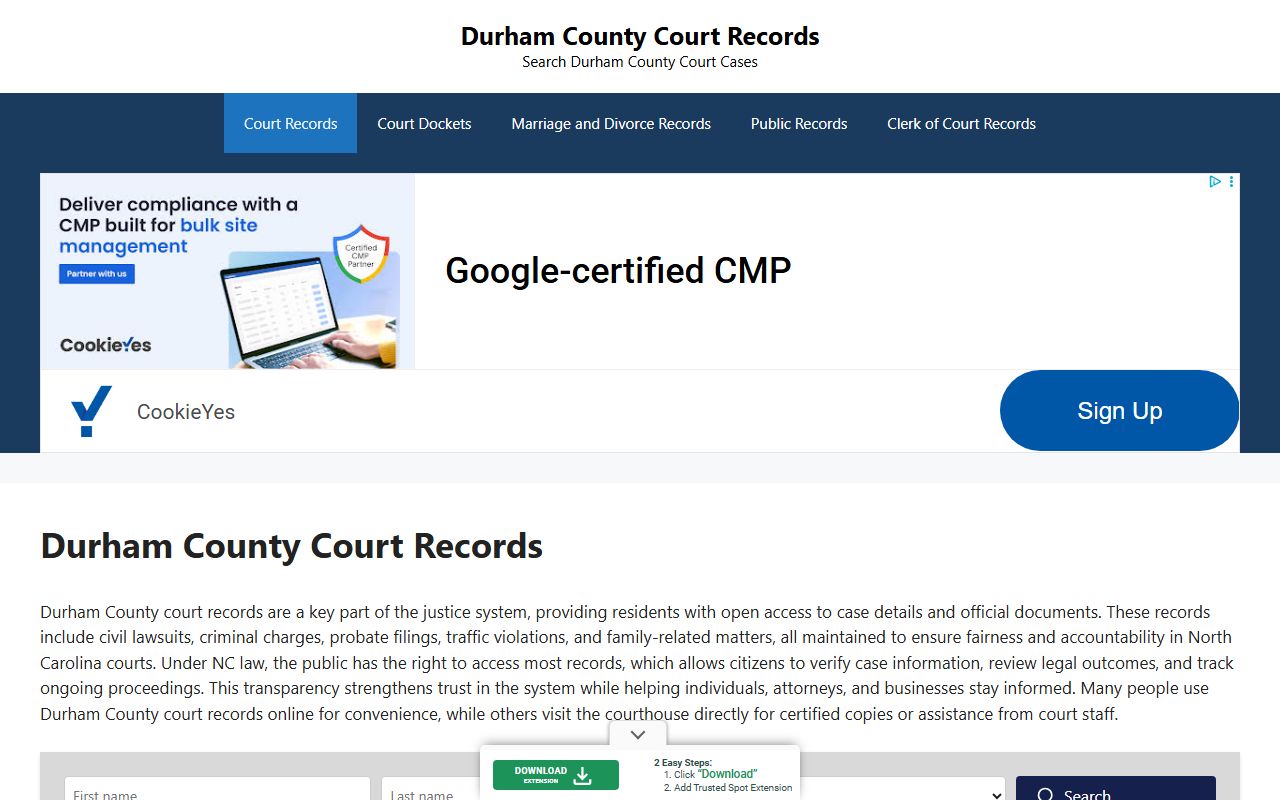The height and width of the screenshot is (800, 1280).
Task: Click the Search button
Action: 1116,789
